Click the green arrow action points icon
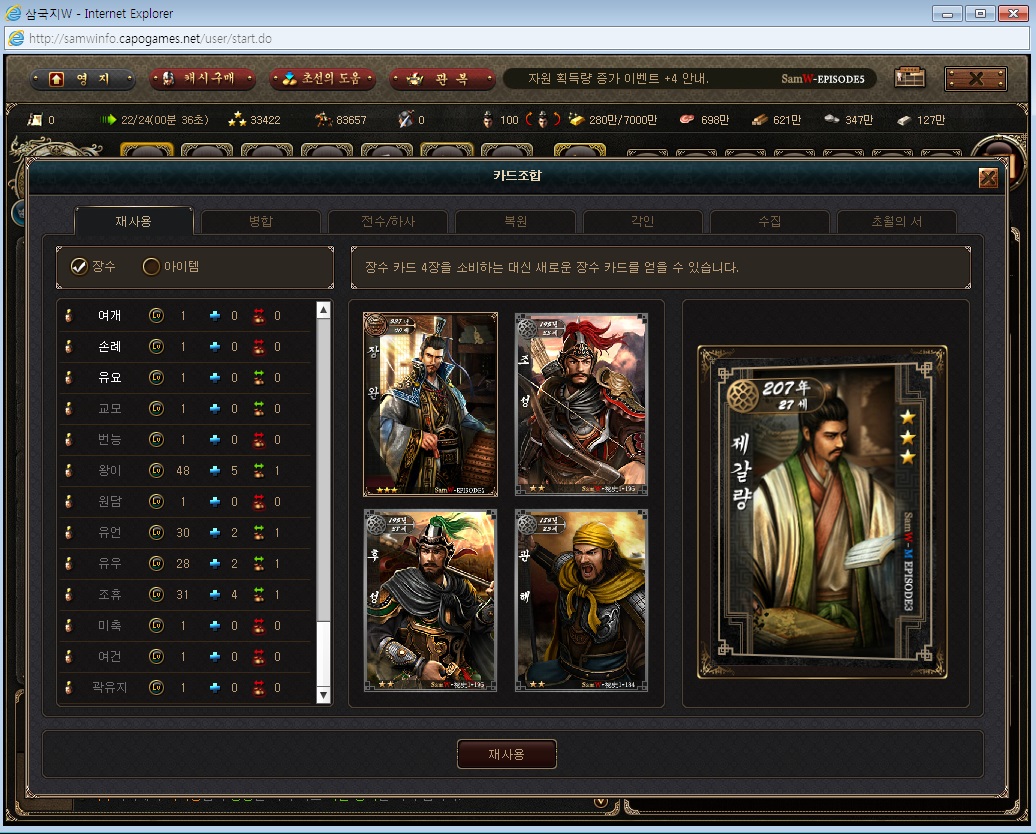1036x834 pixels. [x=108, y=120]
